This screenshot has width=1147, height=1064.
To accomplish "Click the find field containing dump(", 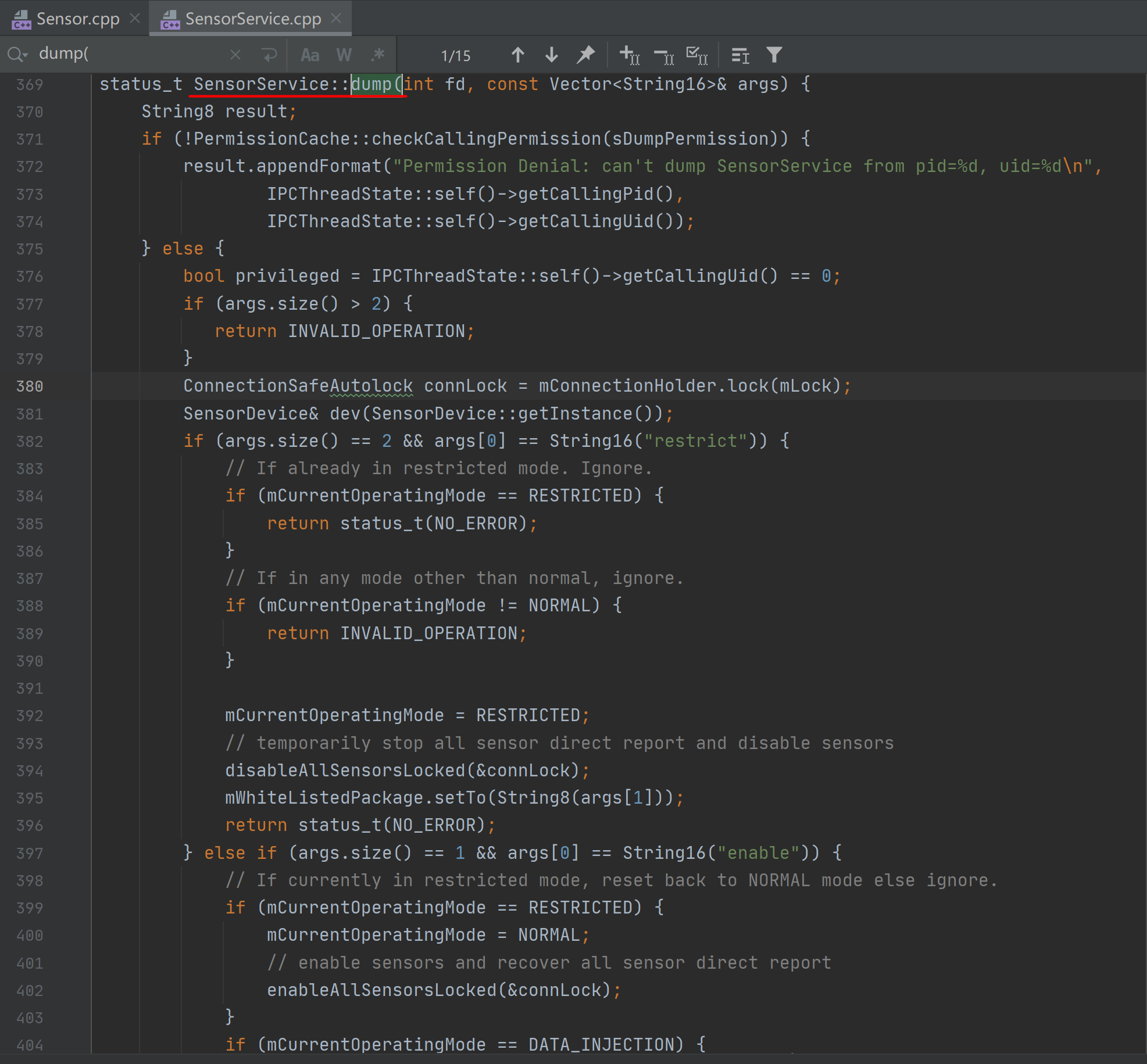I will coord(131,54).
